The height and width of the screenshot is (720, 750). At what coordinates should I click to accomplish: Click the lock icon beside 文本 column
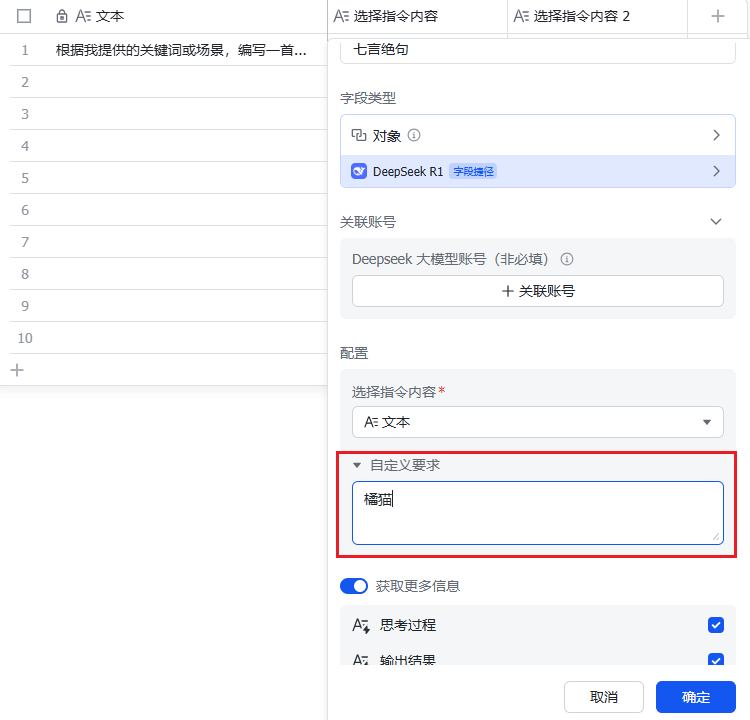click(x=62, y=16)
